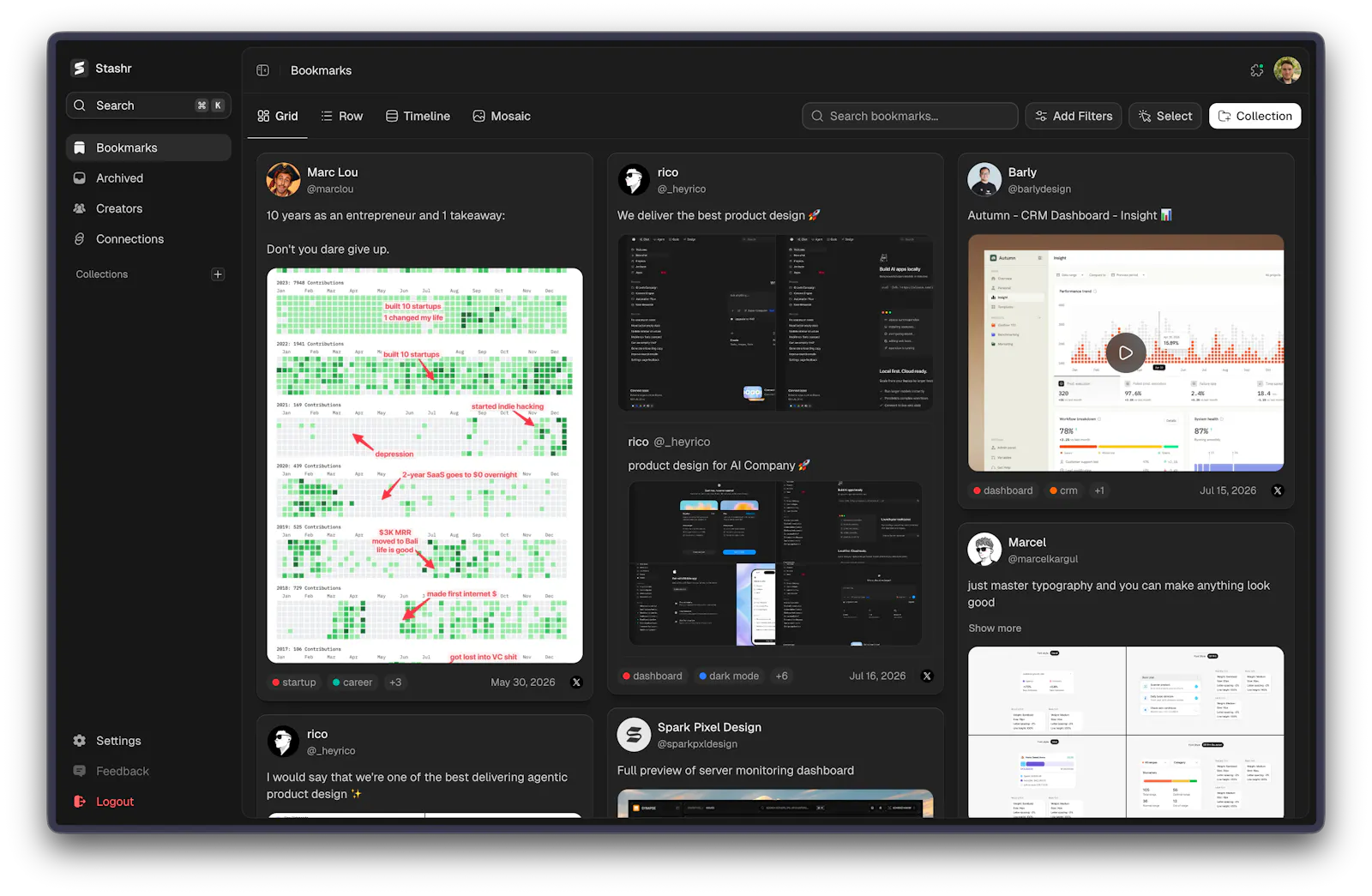Image resolution: width=1372 pixels, height=896 pixels.
Task: Open Bookmarks in sidebar
Action: 148,147
